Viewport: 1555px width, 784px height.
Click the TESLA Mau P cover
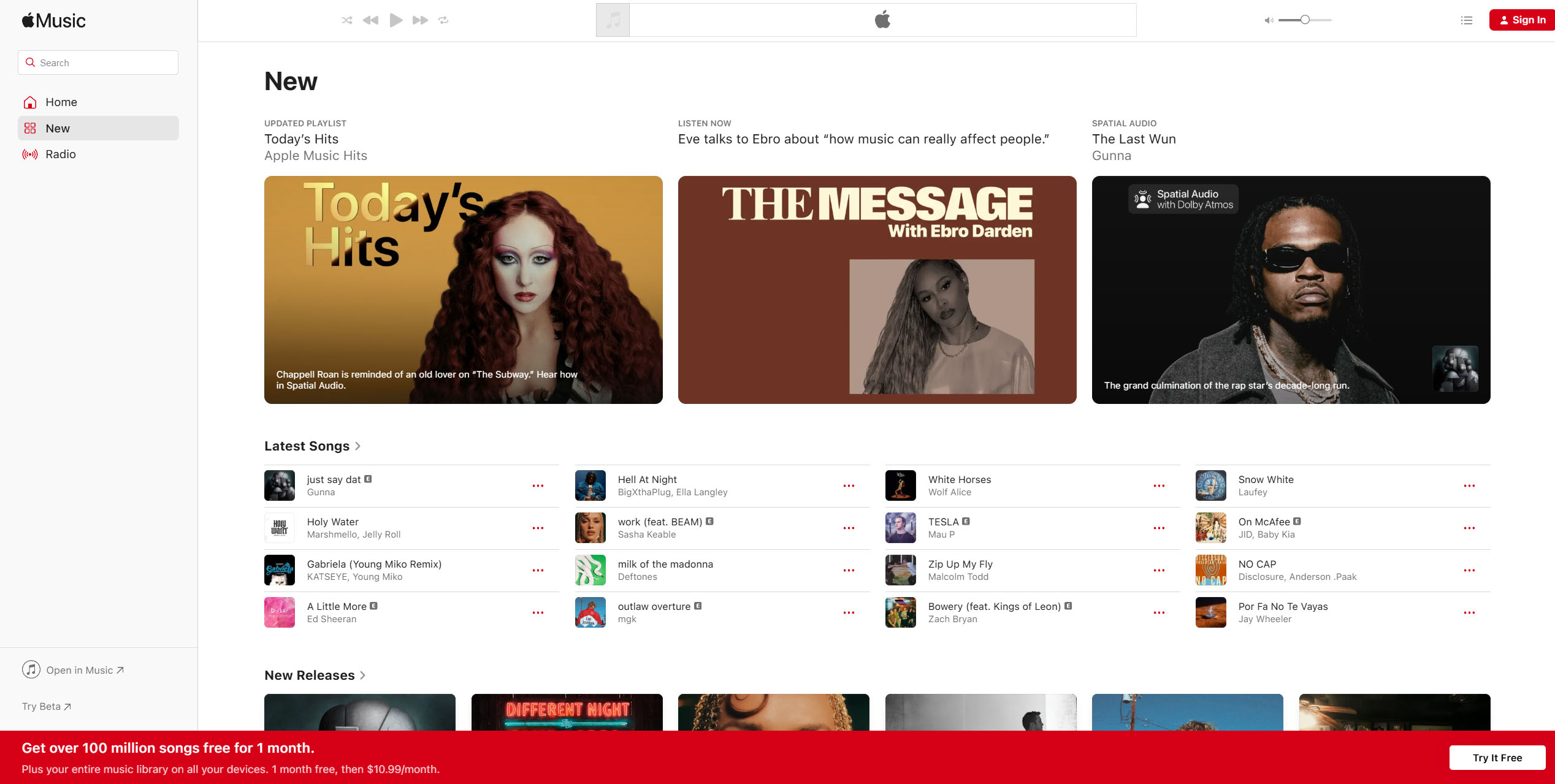click(x=901, y=528)
